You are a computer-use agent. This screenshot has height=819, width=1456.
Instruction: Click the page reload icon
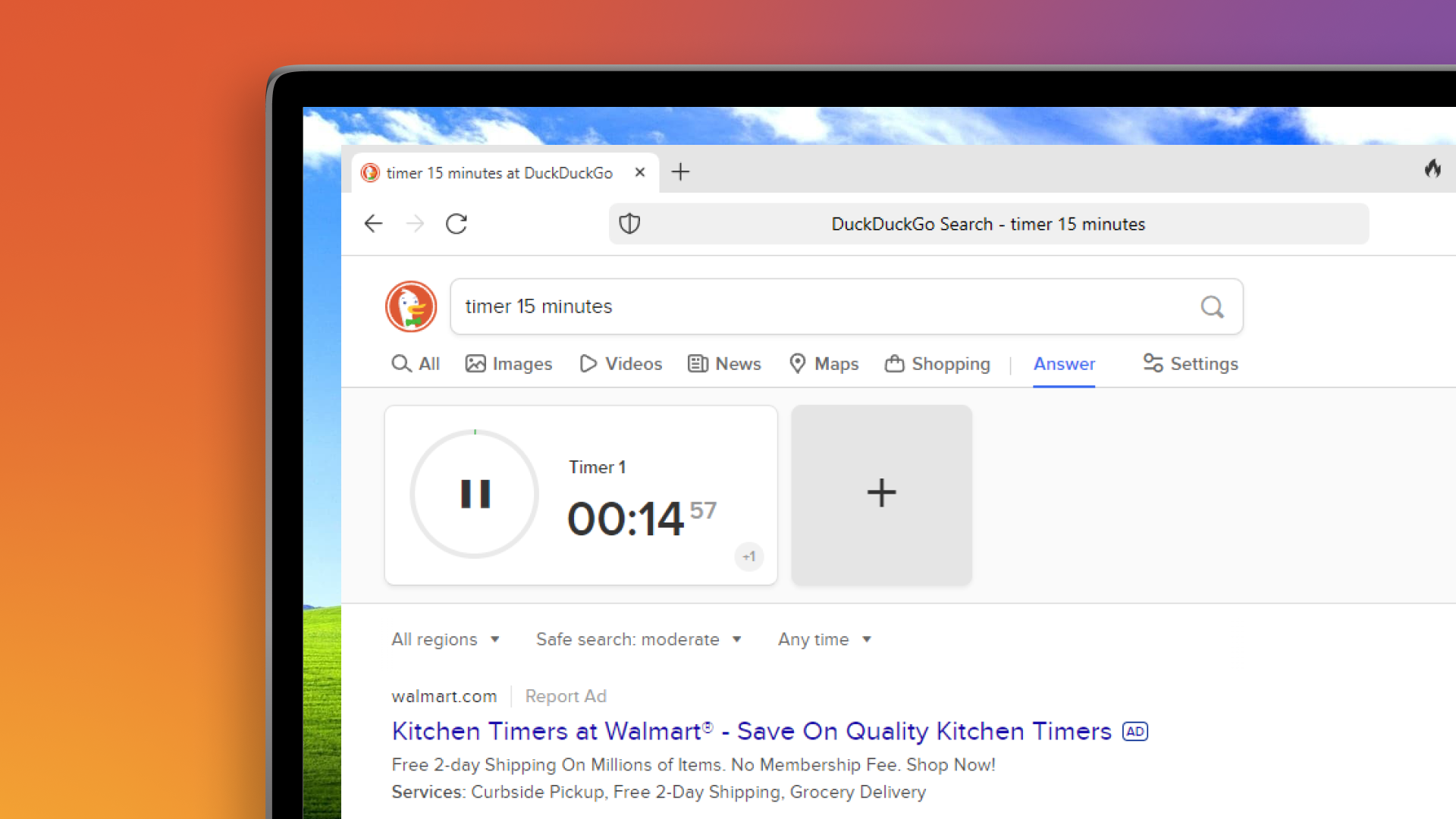pos(456,223)
